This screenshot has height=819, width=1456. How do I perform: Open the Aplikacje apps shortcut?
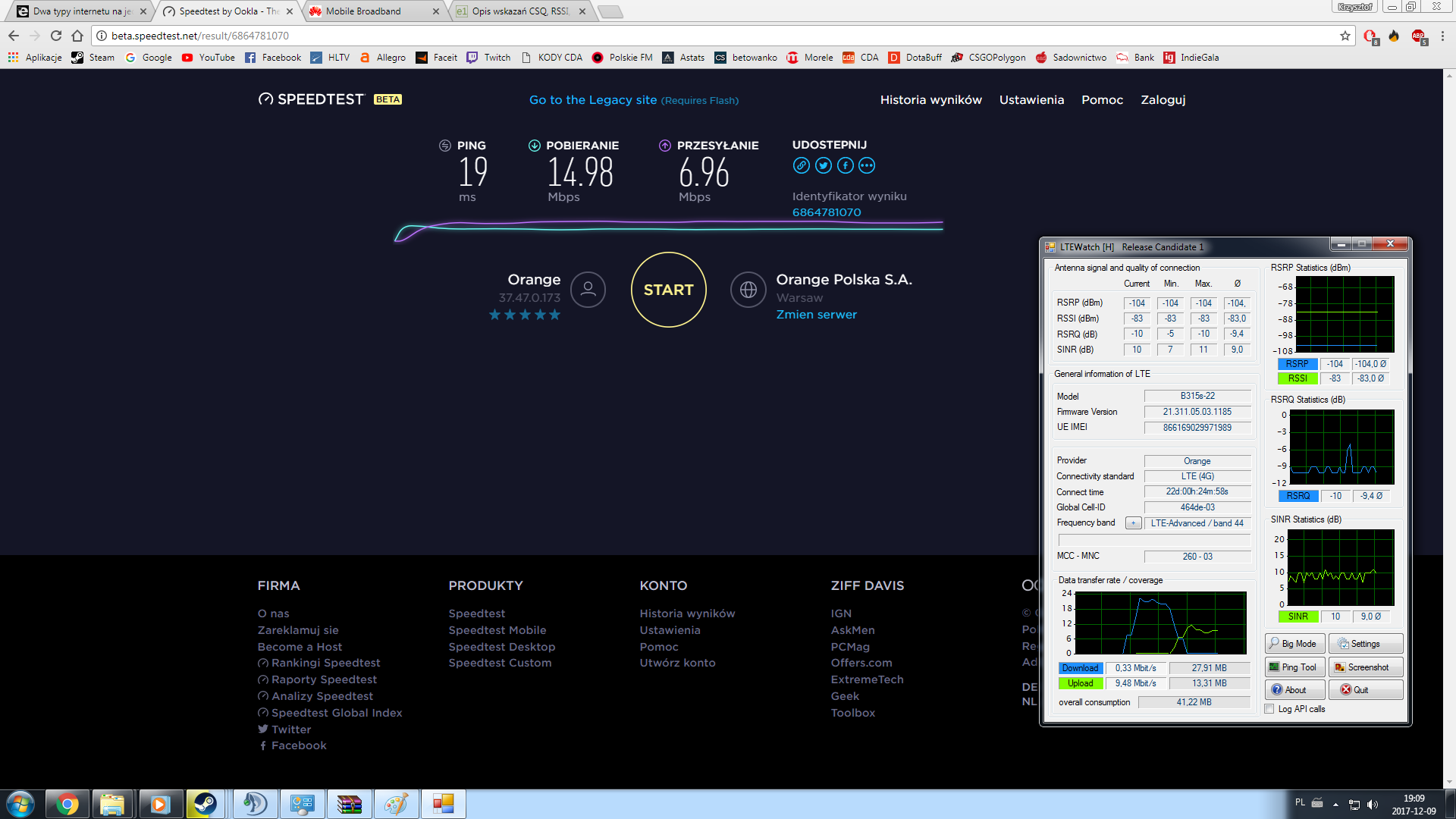[x=35, y=58]
